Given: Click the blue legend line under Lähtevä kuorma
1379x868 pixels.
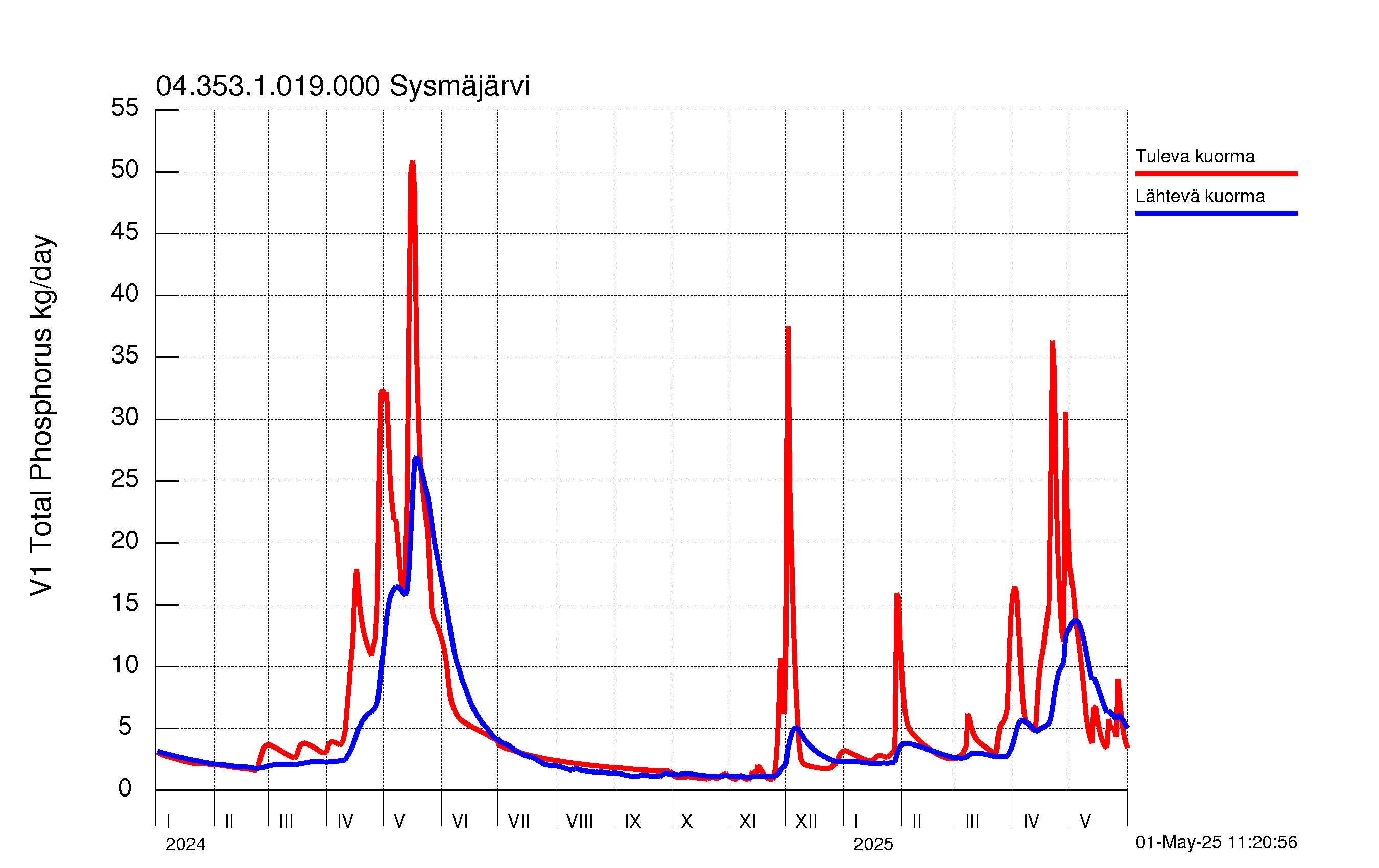Looking at the screenshot, I should 1217,213.
